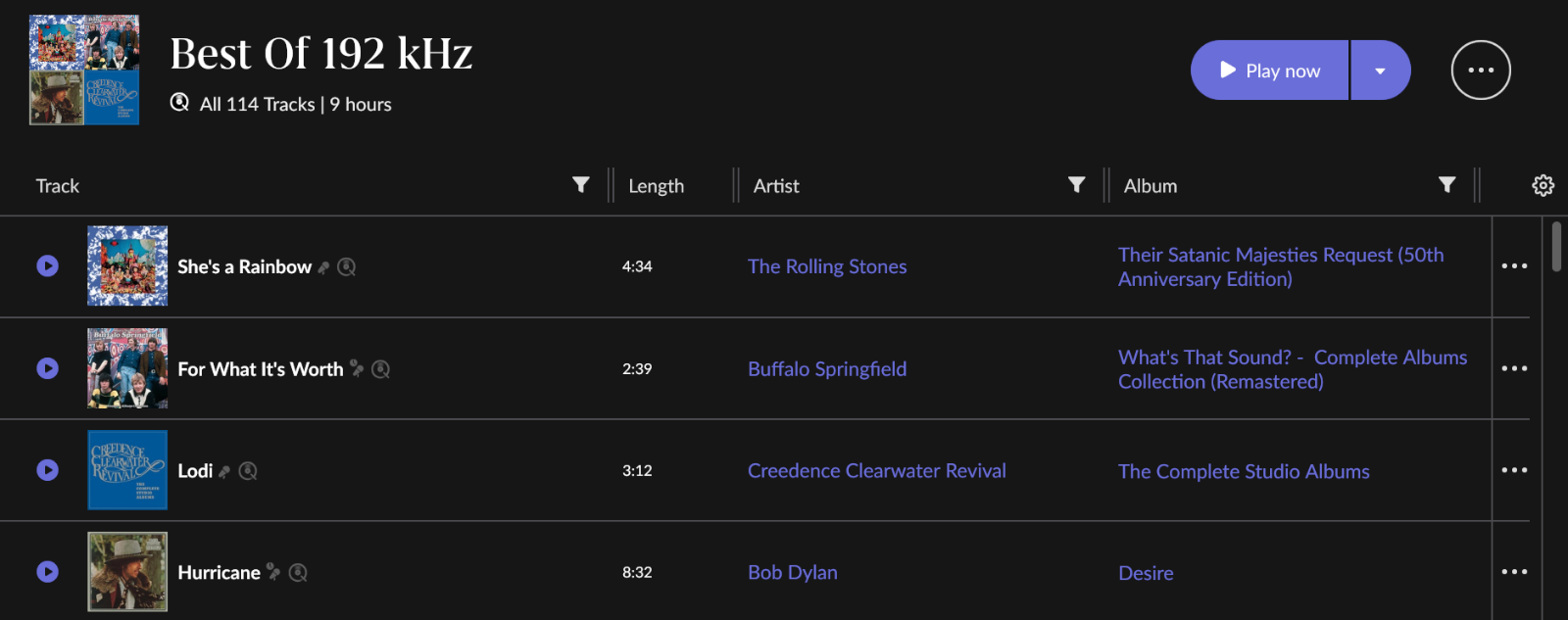Viewport: 1568px width, 620px height.
Task: Expand the Play now dropdown arrow
Action: click(1381, 71)
